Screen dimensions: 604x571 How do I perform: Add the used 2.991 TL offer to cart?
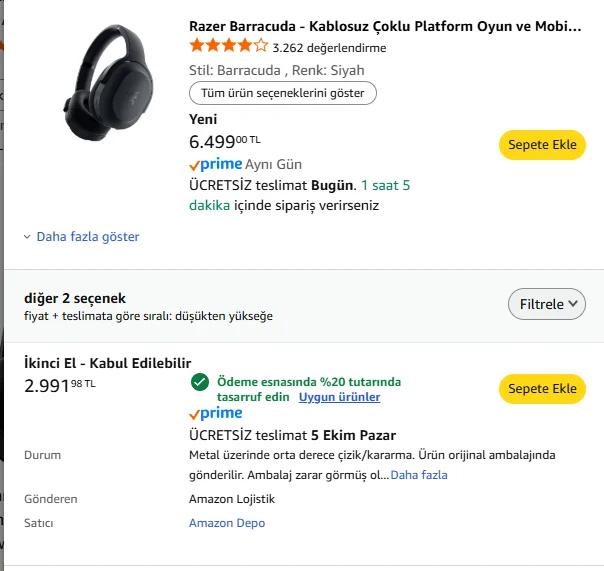[x=542, y=389]
